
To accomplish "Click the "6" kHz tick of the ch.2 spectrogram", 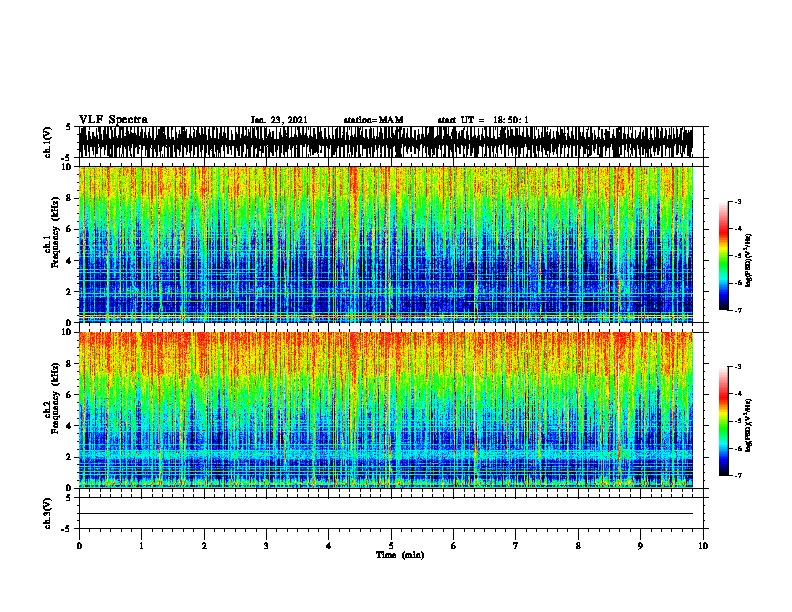I will [69, 394].
